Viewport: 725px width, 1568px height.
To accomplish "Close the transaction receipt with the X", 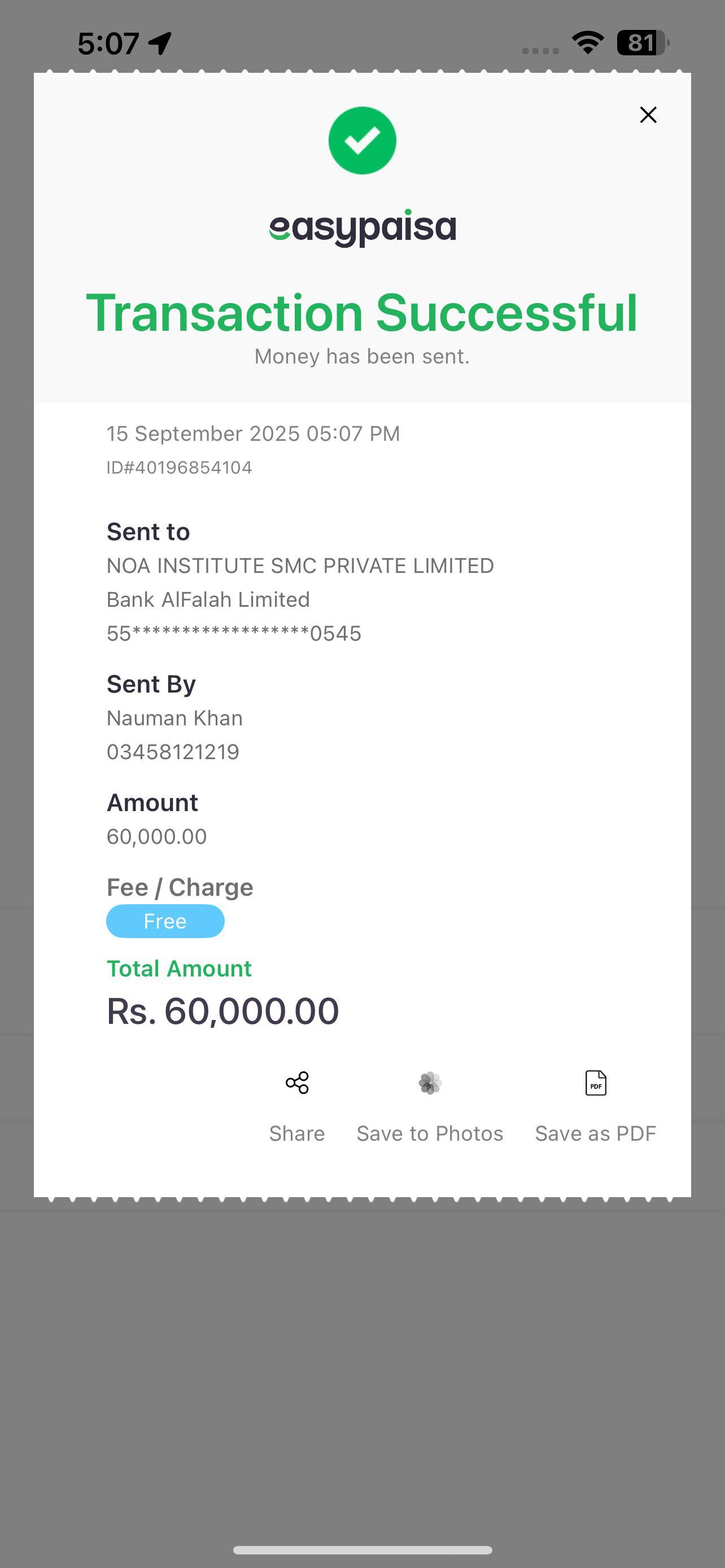I will 648,115.
